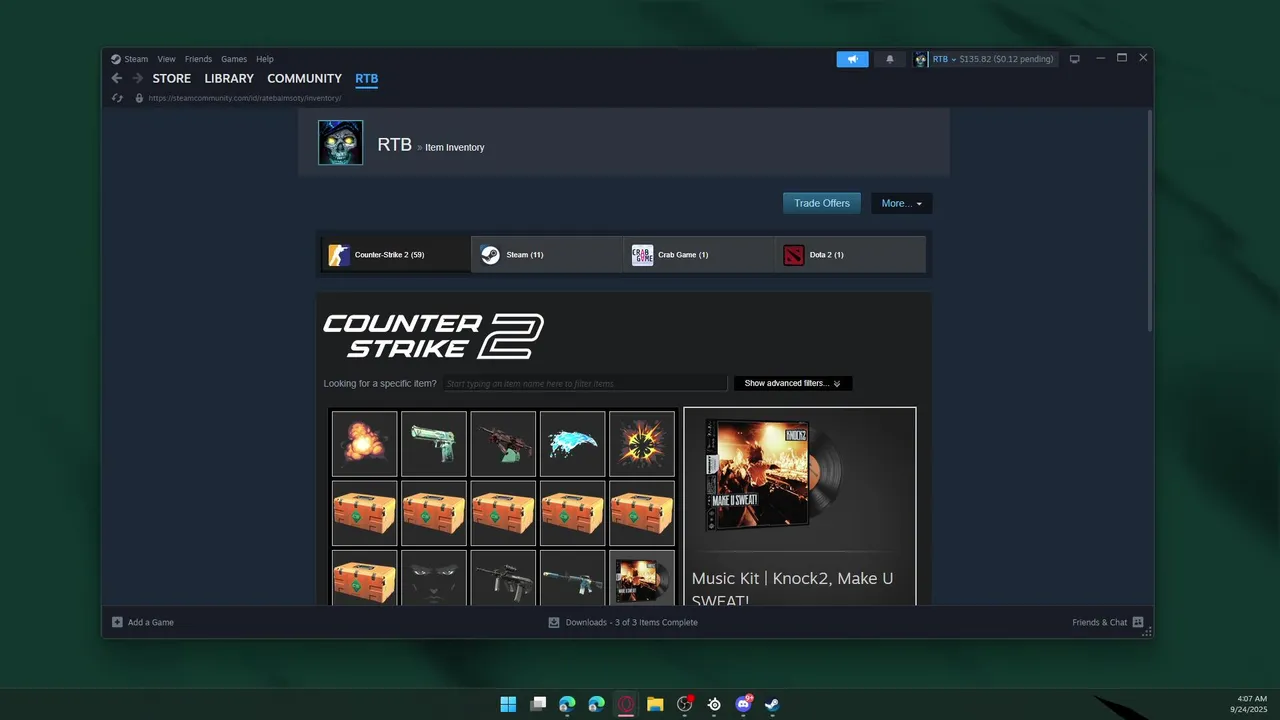Image resolution: width=1280 pixels, height=720 pixels.
Task: Switch to Big Picture mode monitor icon
Action: pyautogui.click(x=1075, y=59)
